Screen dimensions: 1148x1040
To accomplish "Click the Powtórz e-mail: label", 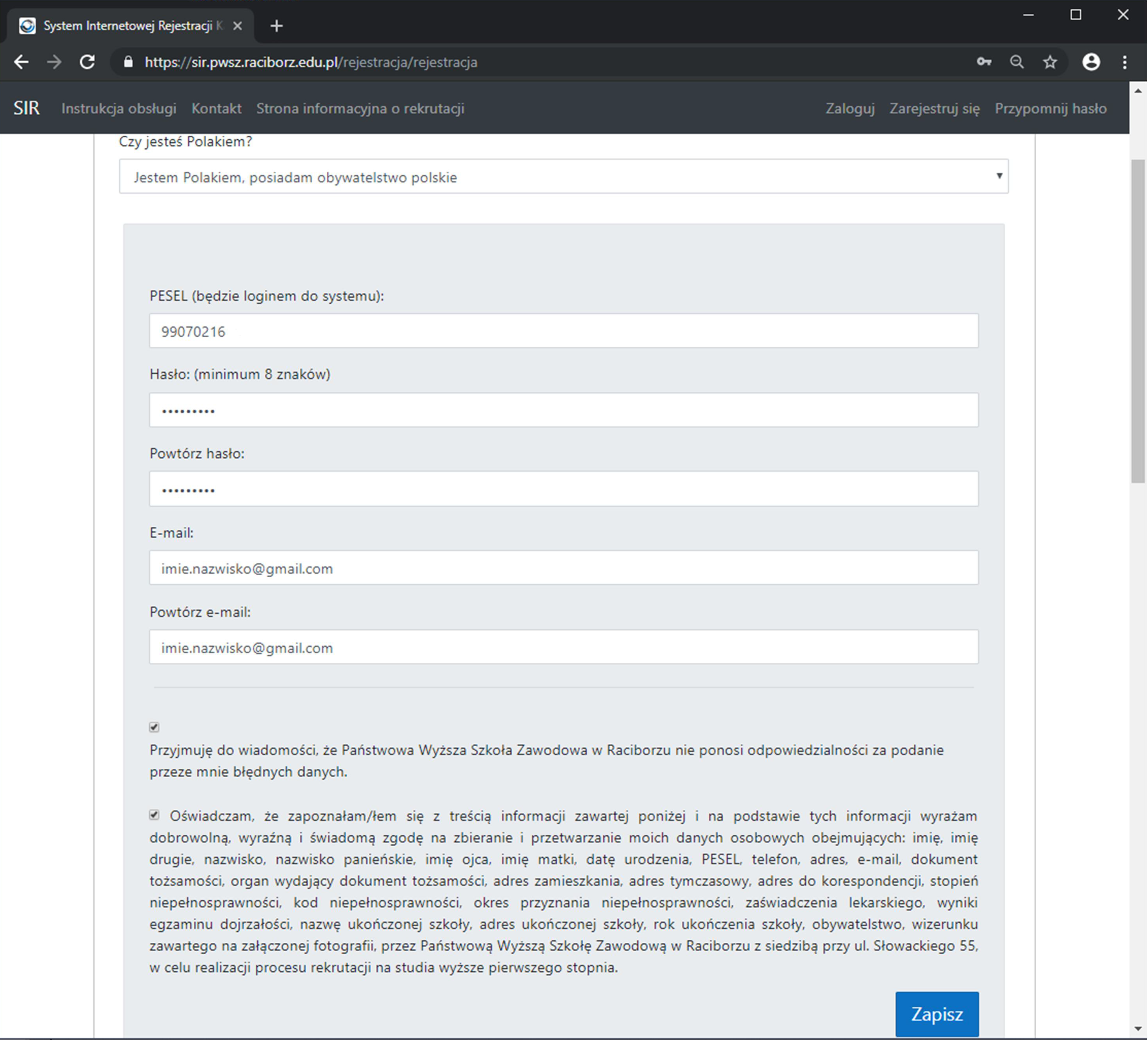I will 200,612.
